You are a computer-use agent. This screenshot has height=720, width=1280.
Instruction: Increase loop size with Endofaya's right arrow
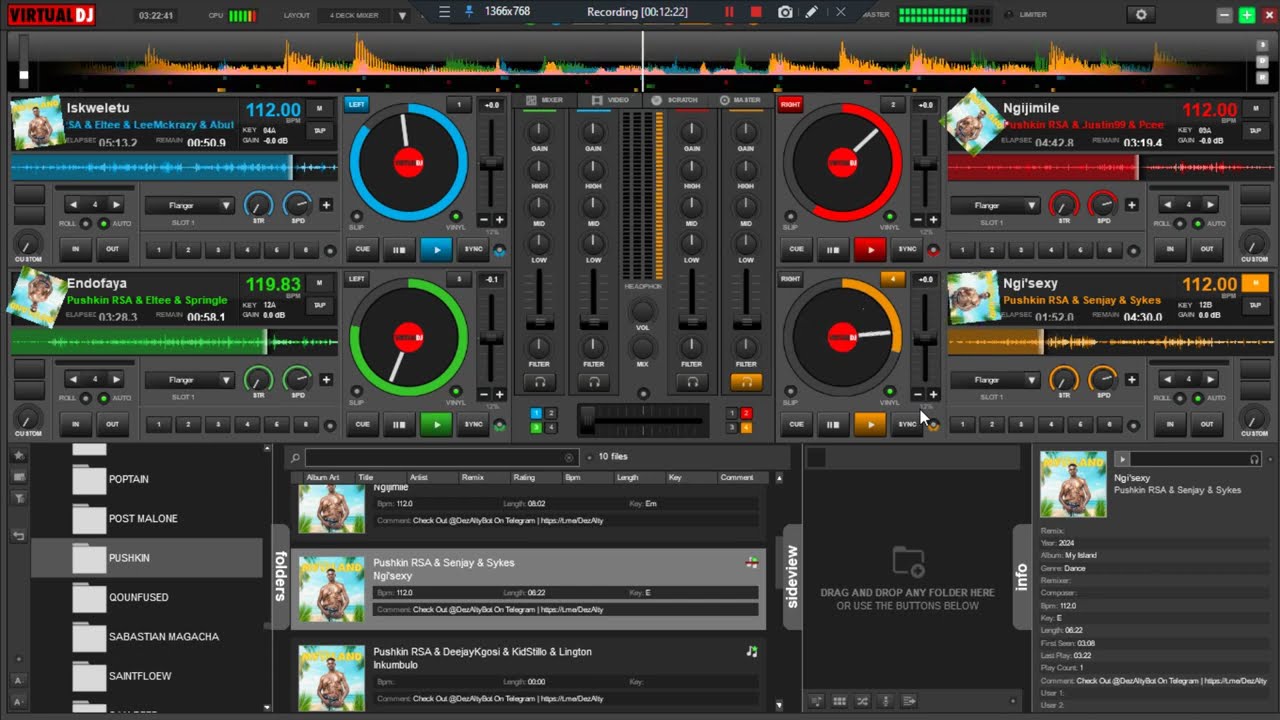tap(116, 379)
